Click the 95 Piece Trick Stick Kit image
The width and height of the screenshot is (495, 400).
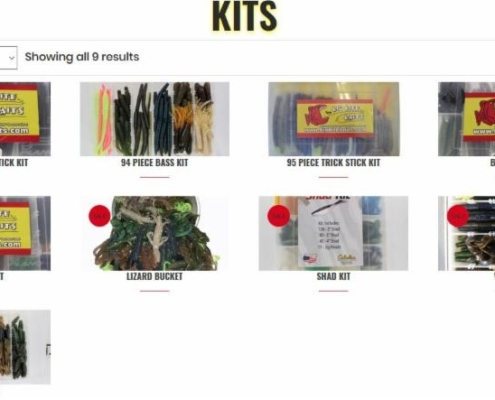tap(334, 119)
